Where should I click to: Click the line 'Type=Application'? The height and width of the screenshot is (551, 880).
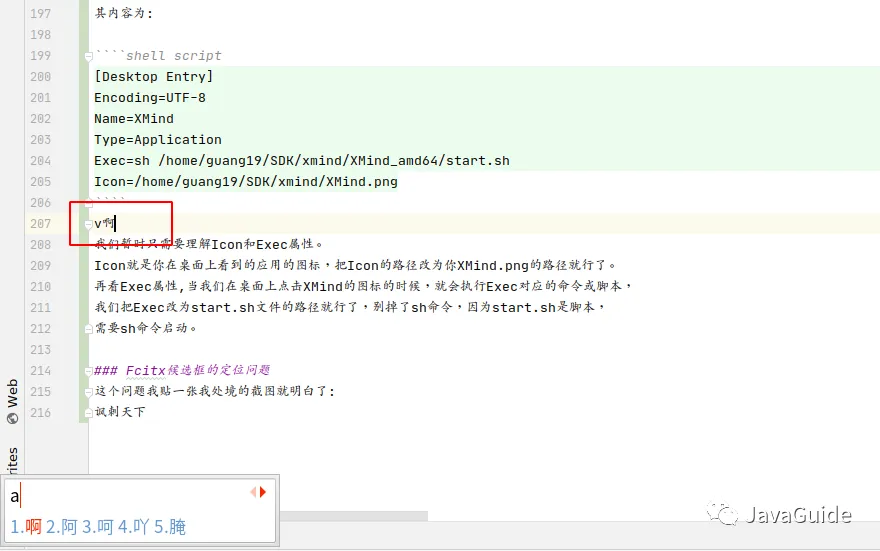click(158, 140)
